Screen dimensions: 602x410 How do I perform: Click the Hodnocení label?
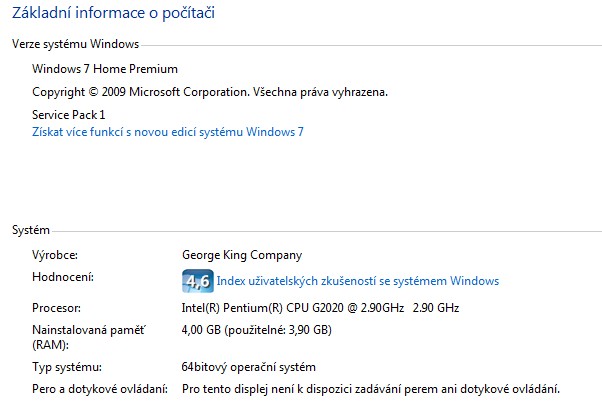pos(62,277)
